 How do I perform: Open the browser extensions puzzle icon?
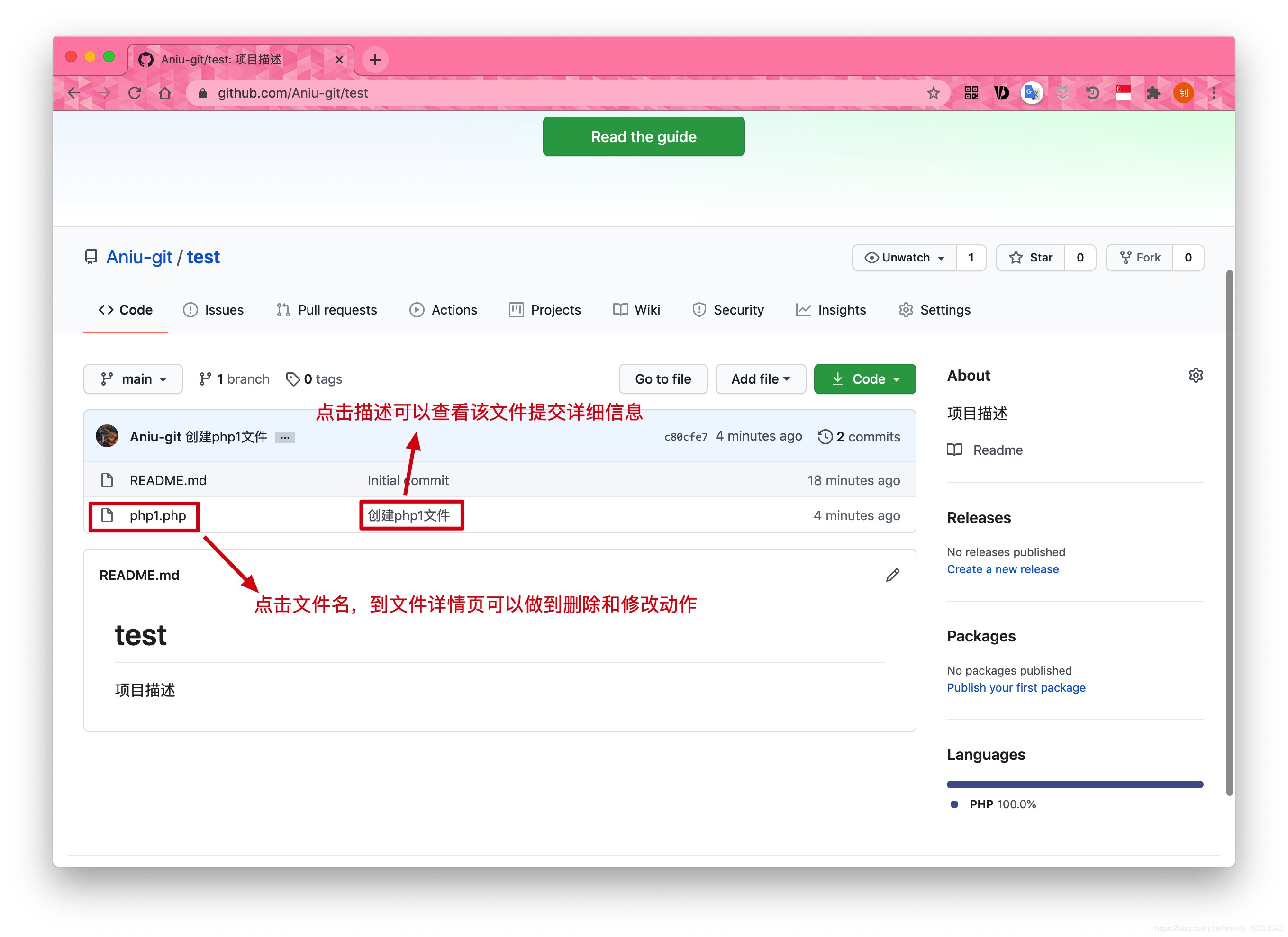point(1153,93)
